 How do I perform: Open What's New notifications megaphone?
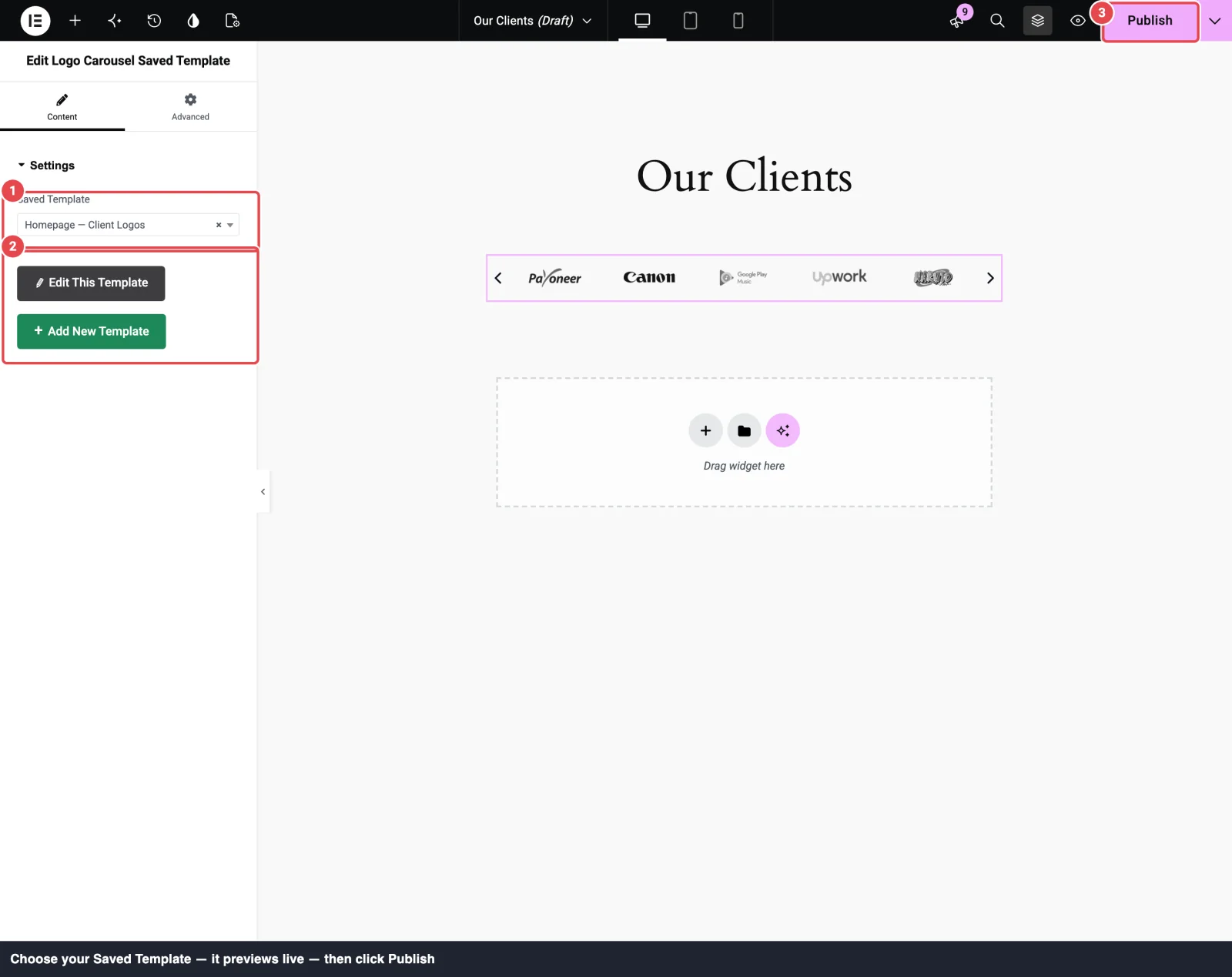pyautogui.click(x=957, y=21)
